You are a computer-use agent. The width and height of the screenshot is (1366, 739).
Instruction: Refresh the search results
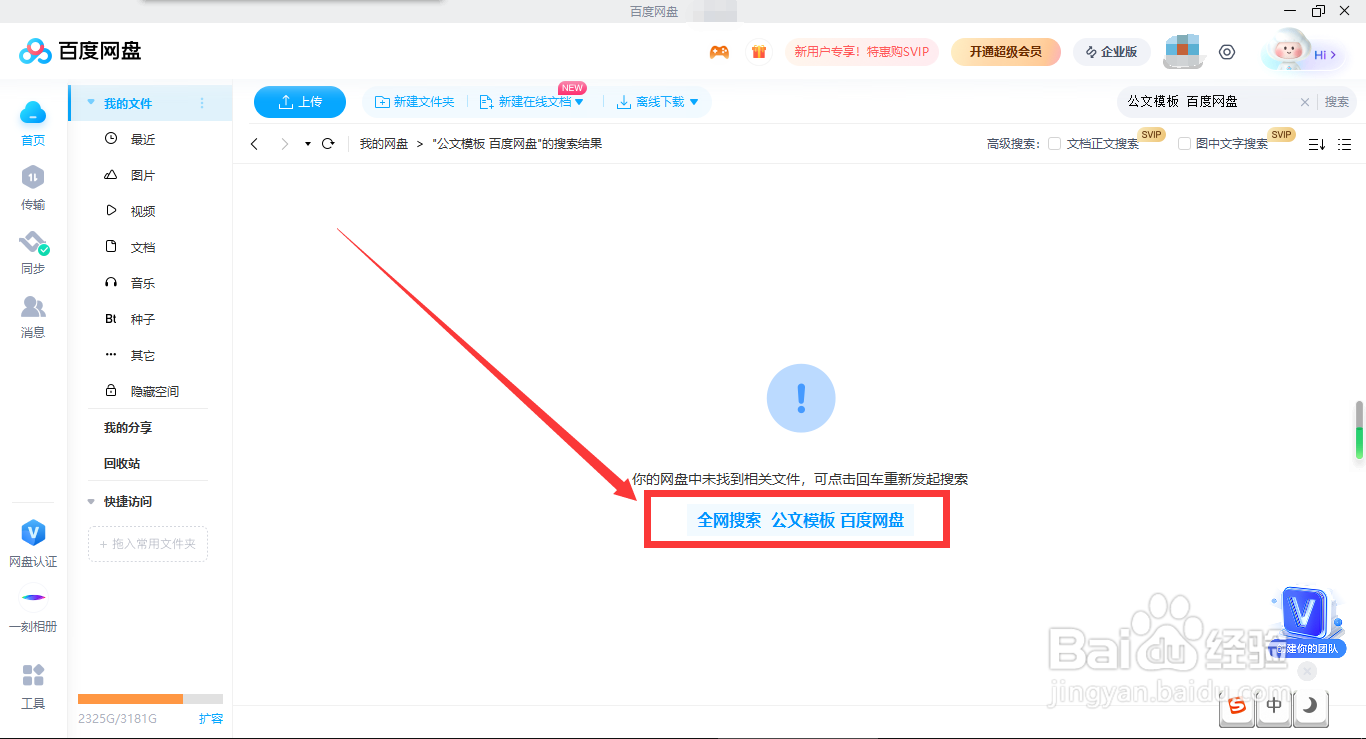click(x=328, y=144)
